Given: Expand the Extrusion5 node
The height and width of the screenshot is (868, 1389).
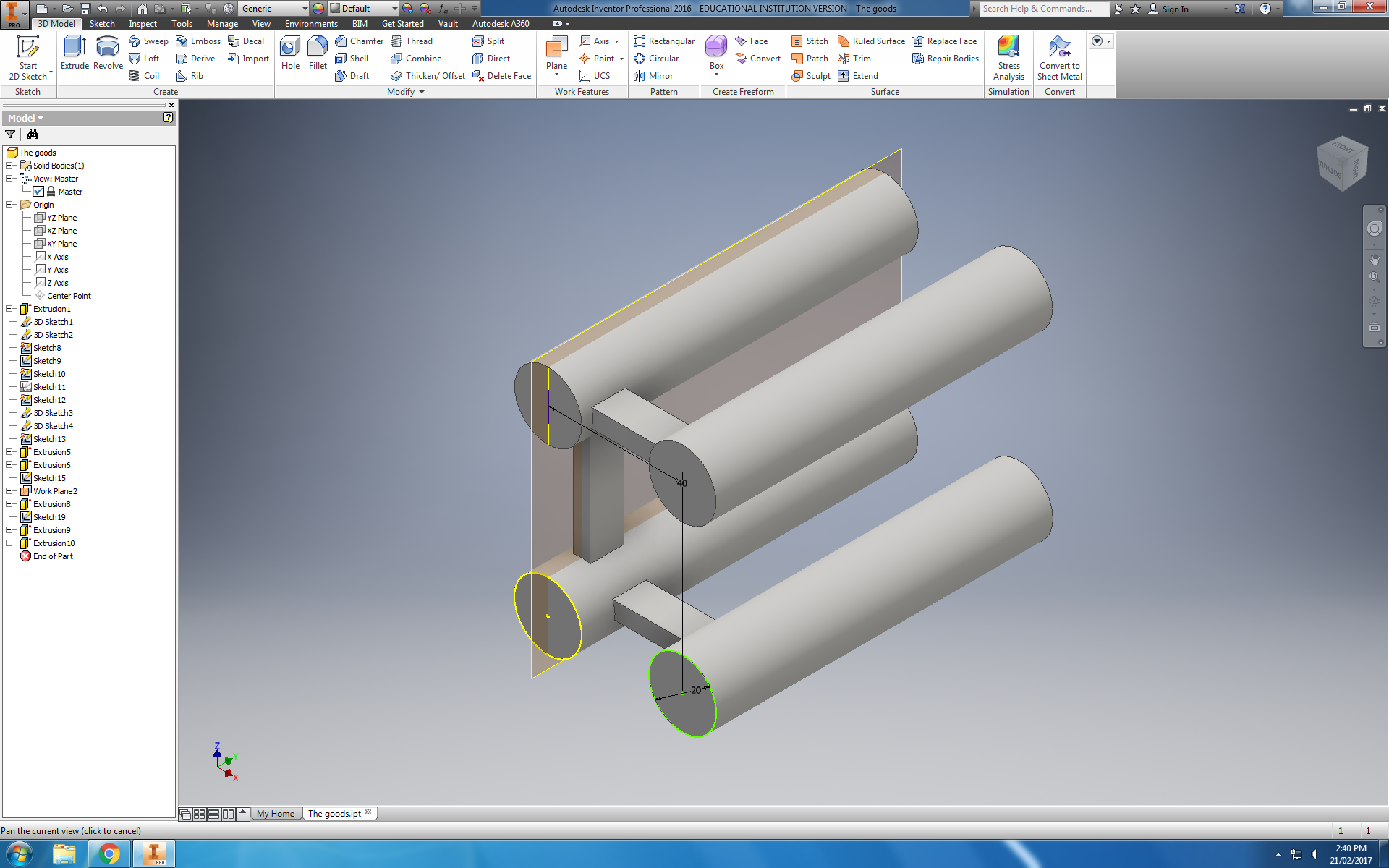Looking at the screenshot, I should [9, 452].
